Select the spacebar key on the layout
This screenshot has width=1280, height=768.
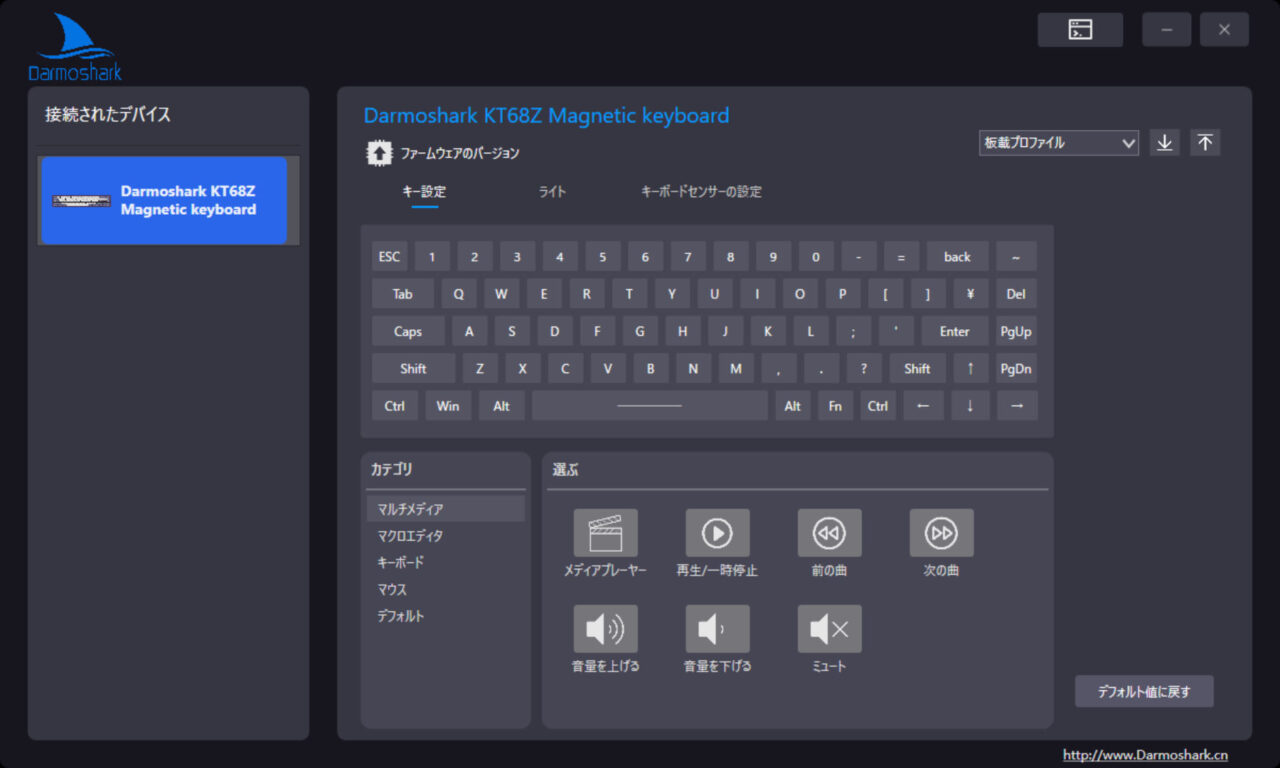pyautogui.click(x=650, y=405)
